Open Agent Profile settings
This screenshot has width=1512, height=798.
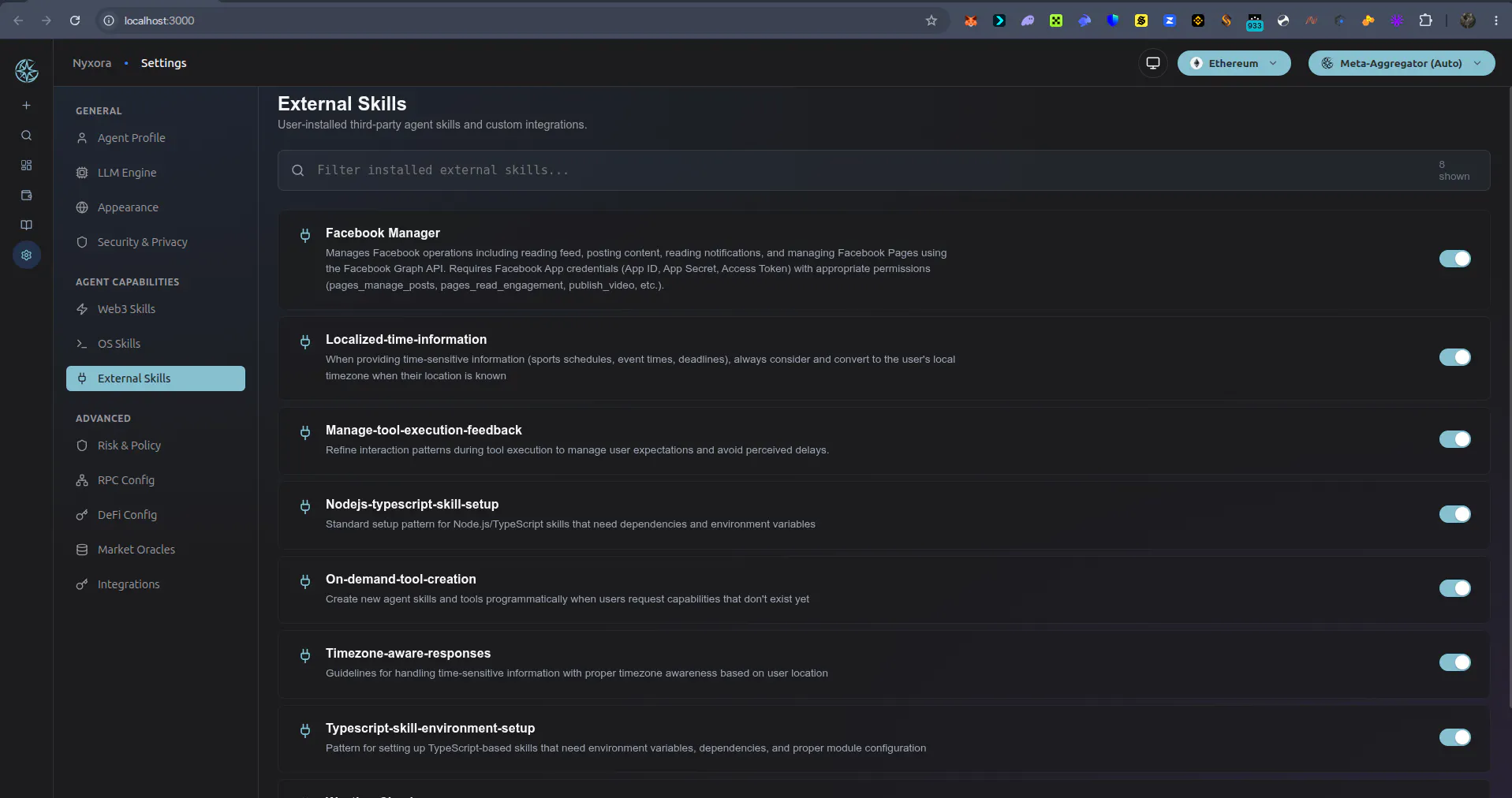tap(155, 138)
